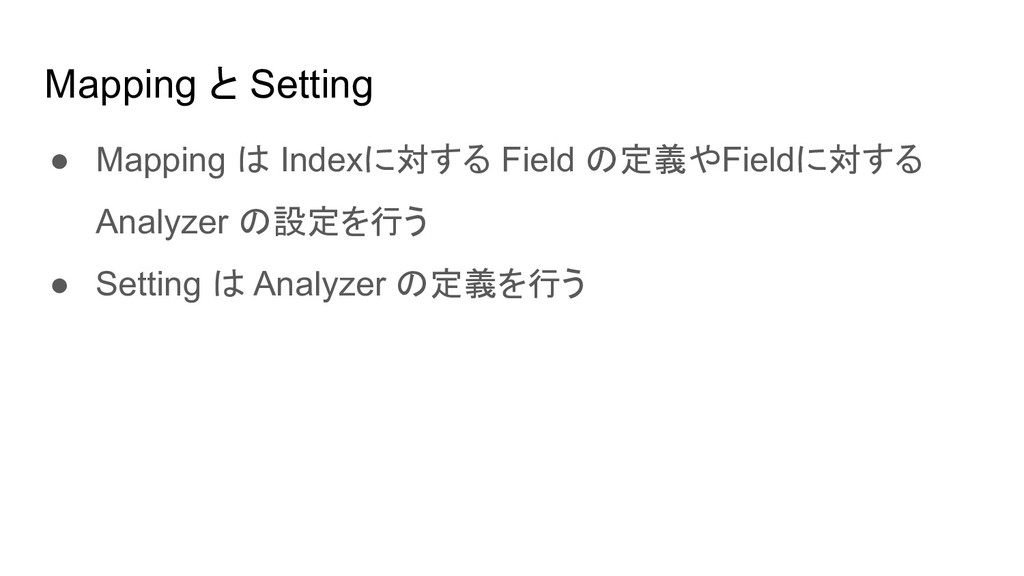1024x576 pixels.
Task: Click 'Mapping' at start of first bullet
Action: click(x=161, y=161)
